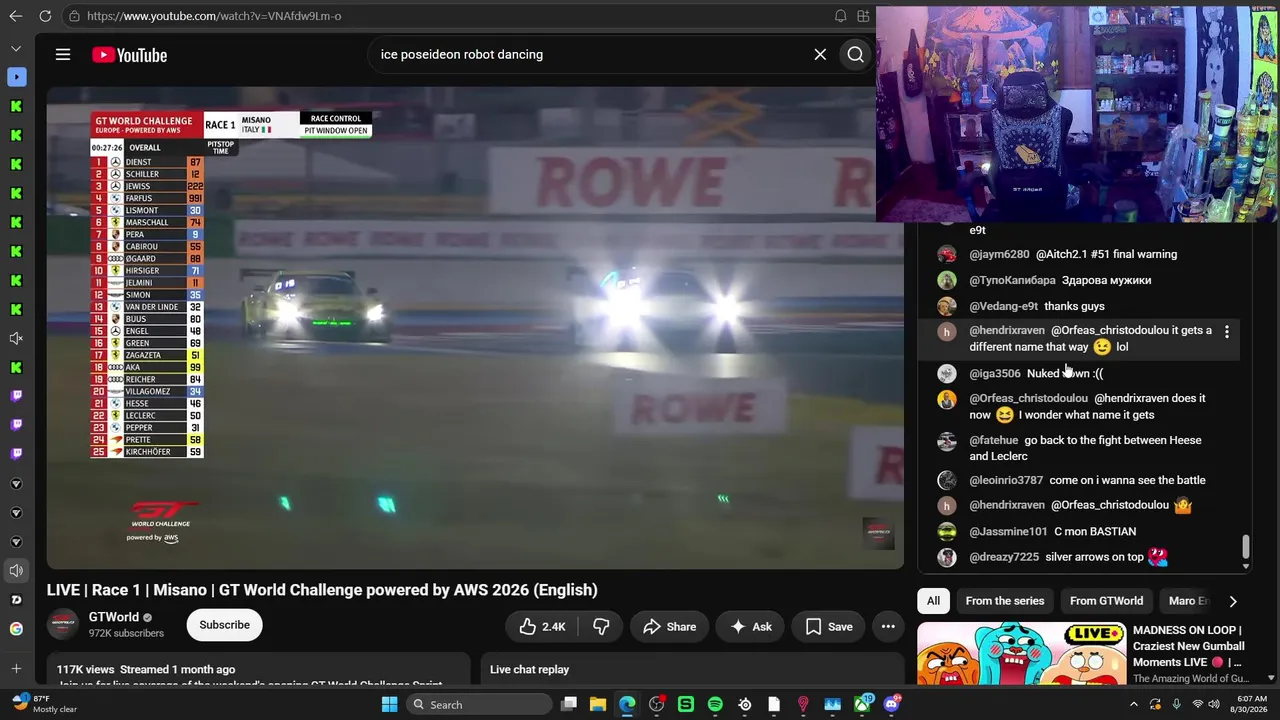This screenshot has height=720, width=1280.
Task: Open the YouTube guide hamburger menu
Action: pyautogui.click(x=63, y=55)
